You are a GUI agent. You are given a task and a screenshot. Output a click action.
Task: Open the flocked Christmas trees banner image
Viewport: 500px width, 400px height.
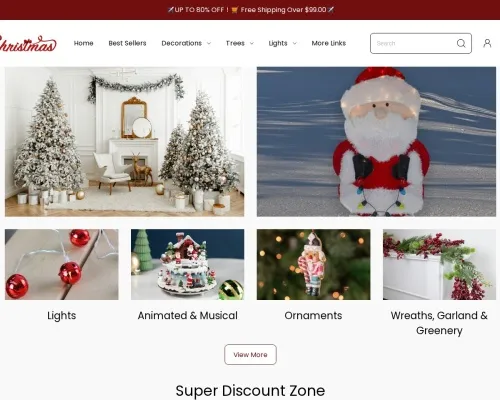(x=124, y=142)
